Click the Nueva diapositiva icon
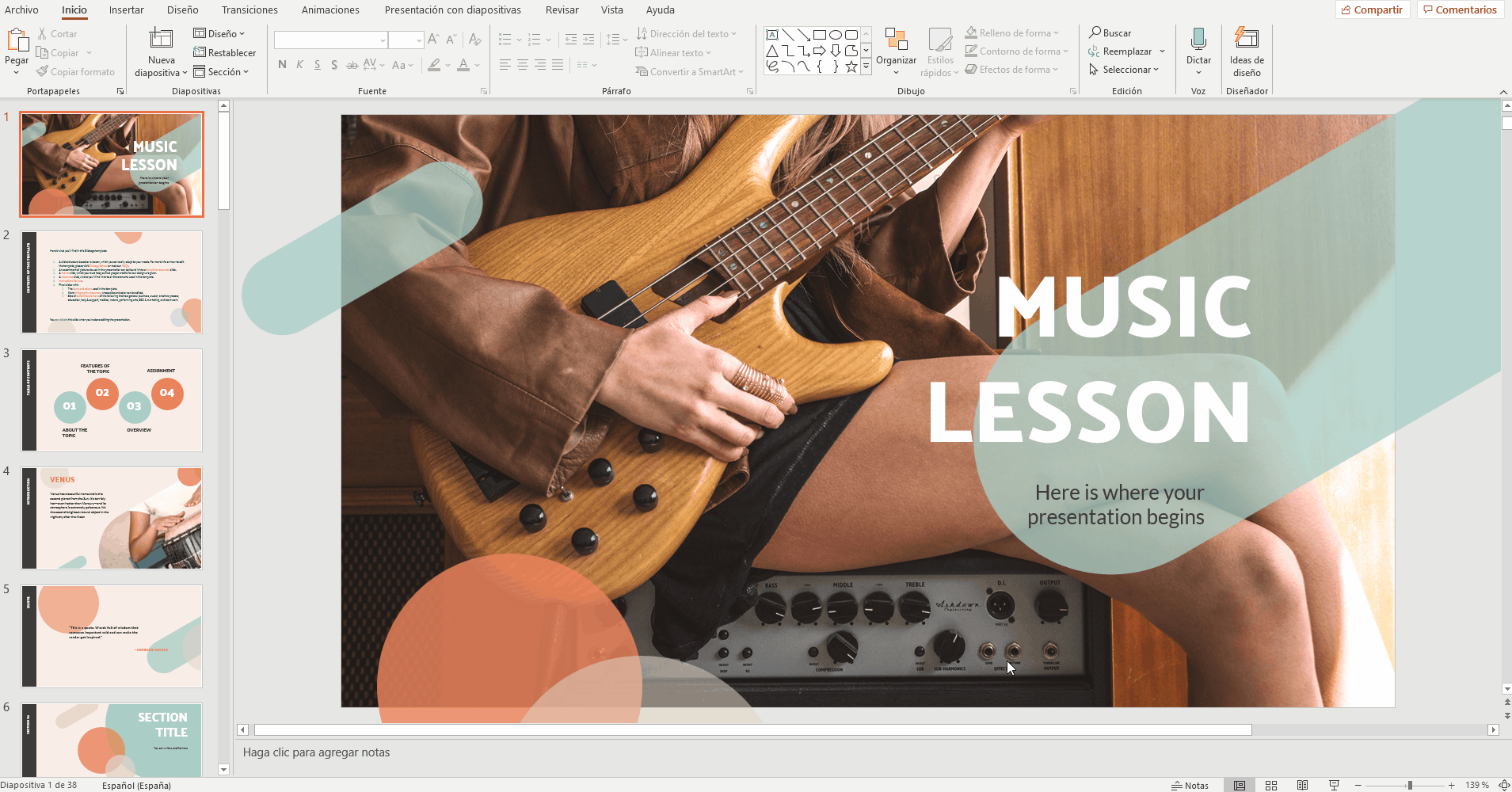The height and width of the screenshot is (792, 1512). coord(161,39)
